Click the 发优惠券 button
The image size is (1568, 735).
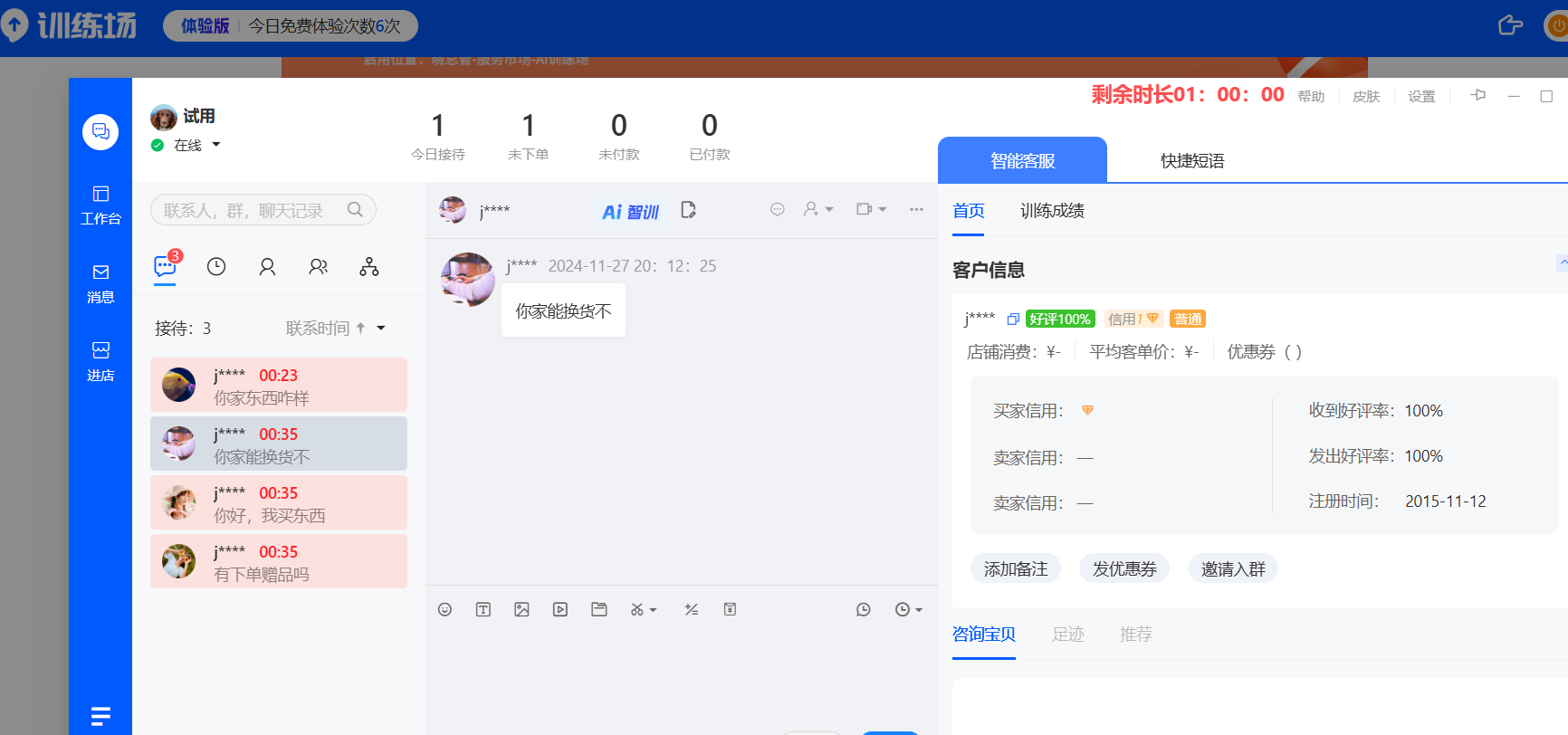(1124, 568)
